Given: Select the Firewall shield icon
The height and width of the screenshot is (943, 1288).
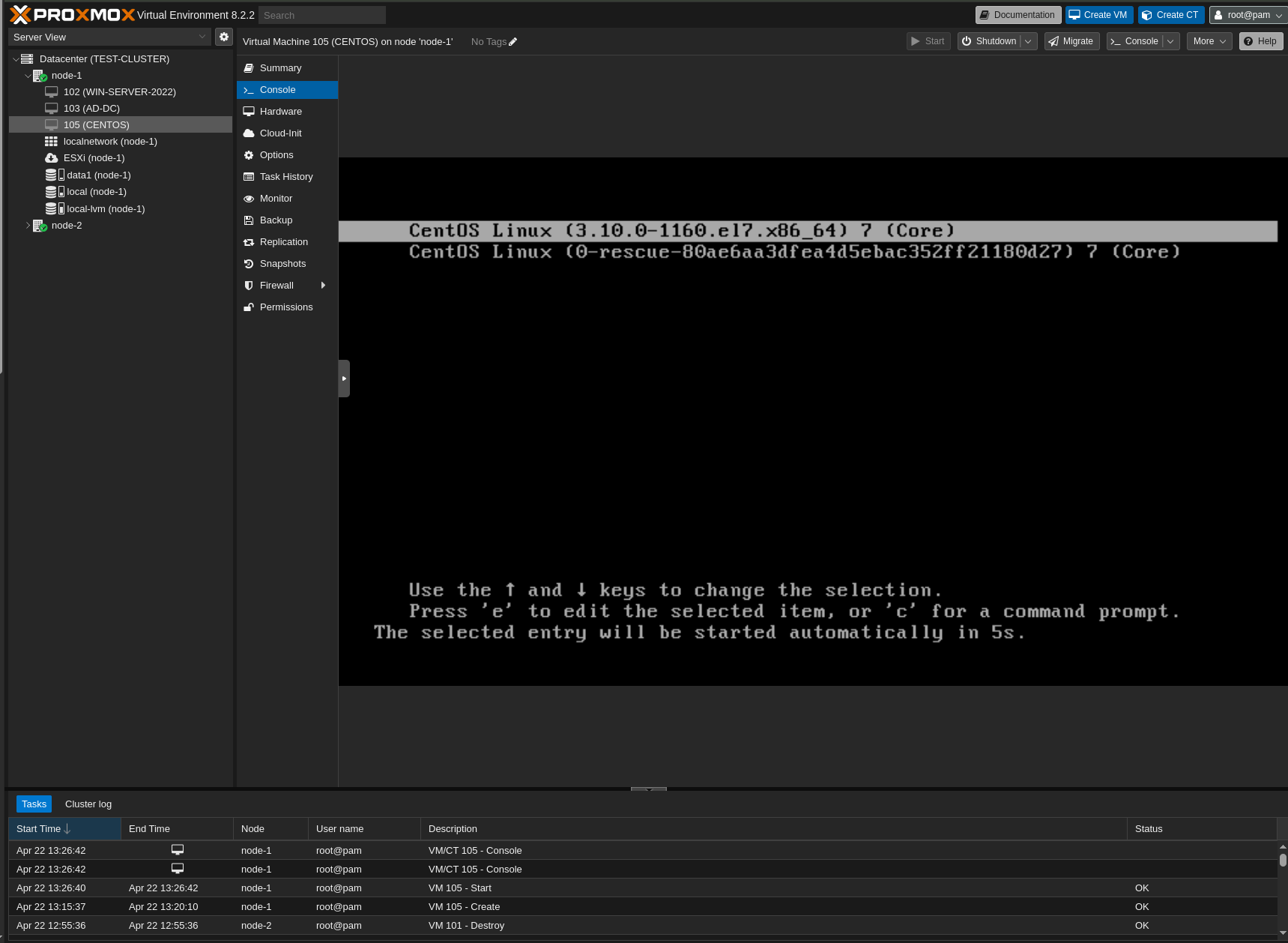Looking at the screenshot, I should 250,285.
